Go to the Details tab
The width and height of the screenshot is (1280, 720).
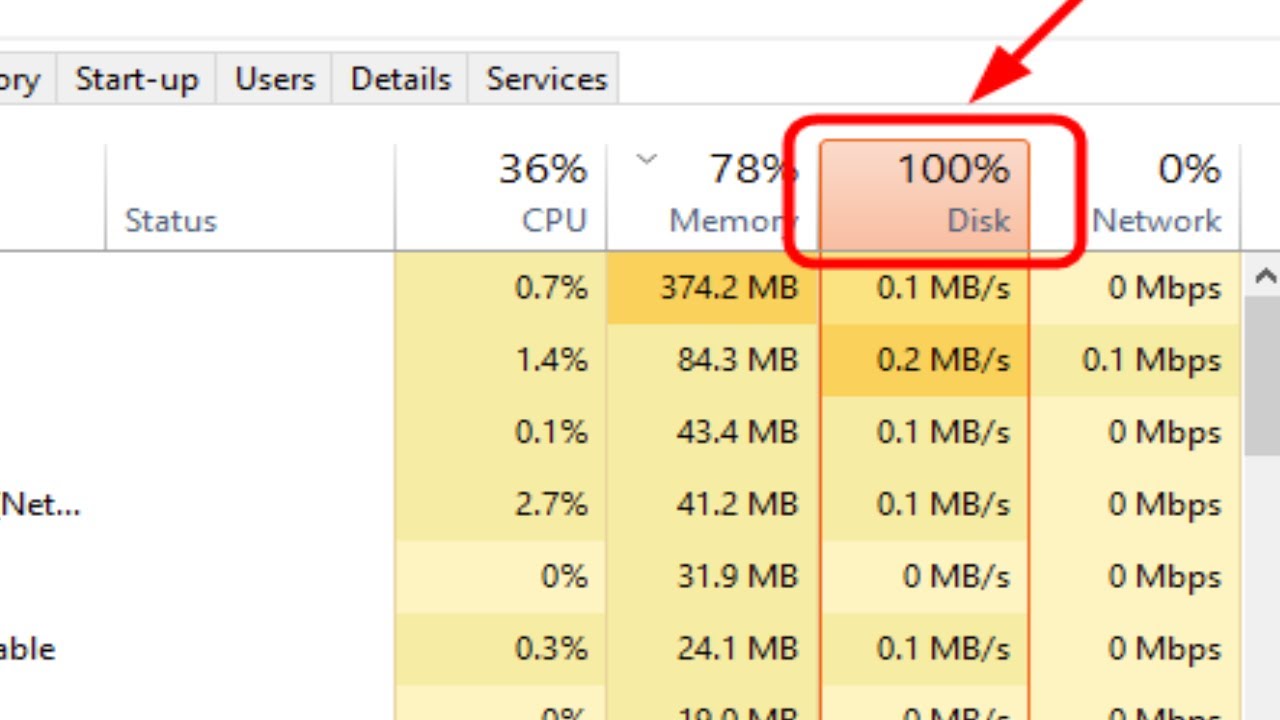pyautogui.click(x=401, y=79)
